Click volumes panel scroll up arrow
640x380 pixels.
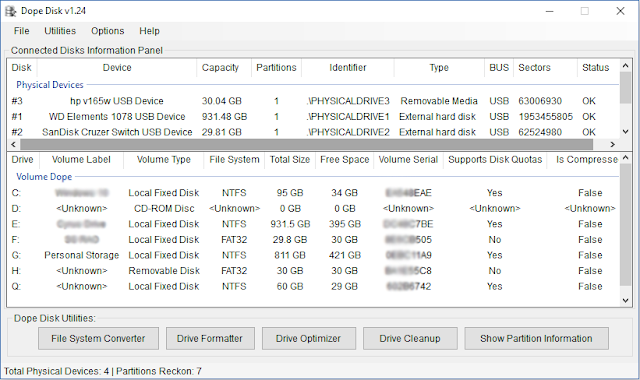pyautogui.click(x=625, y=158)
